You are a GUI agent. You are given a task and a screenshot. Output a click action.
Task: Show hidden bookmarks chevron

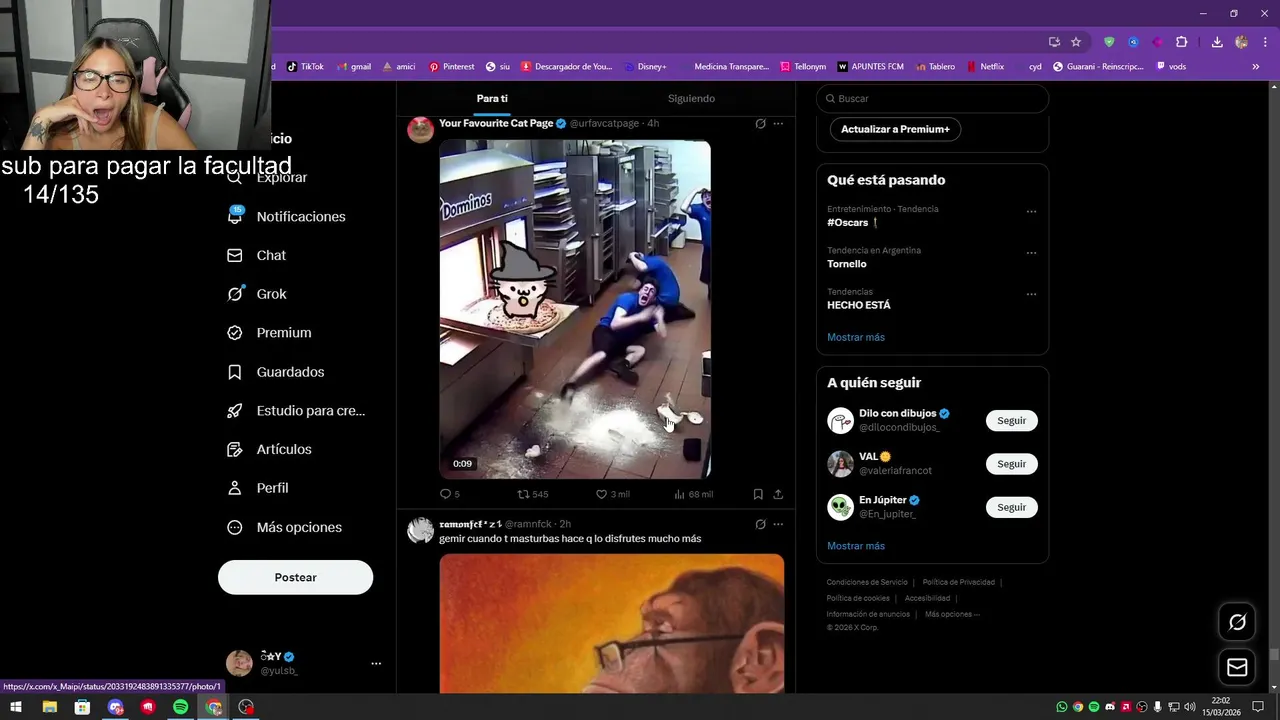click(x=1256, y=67)
